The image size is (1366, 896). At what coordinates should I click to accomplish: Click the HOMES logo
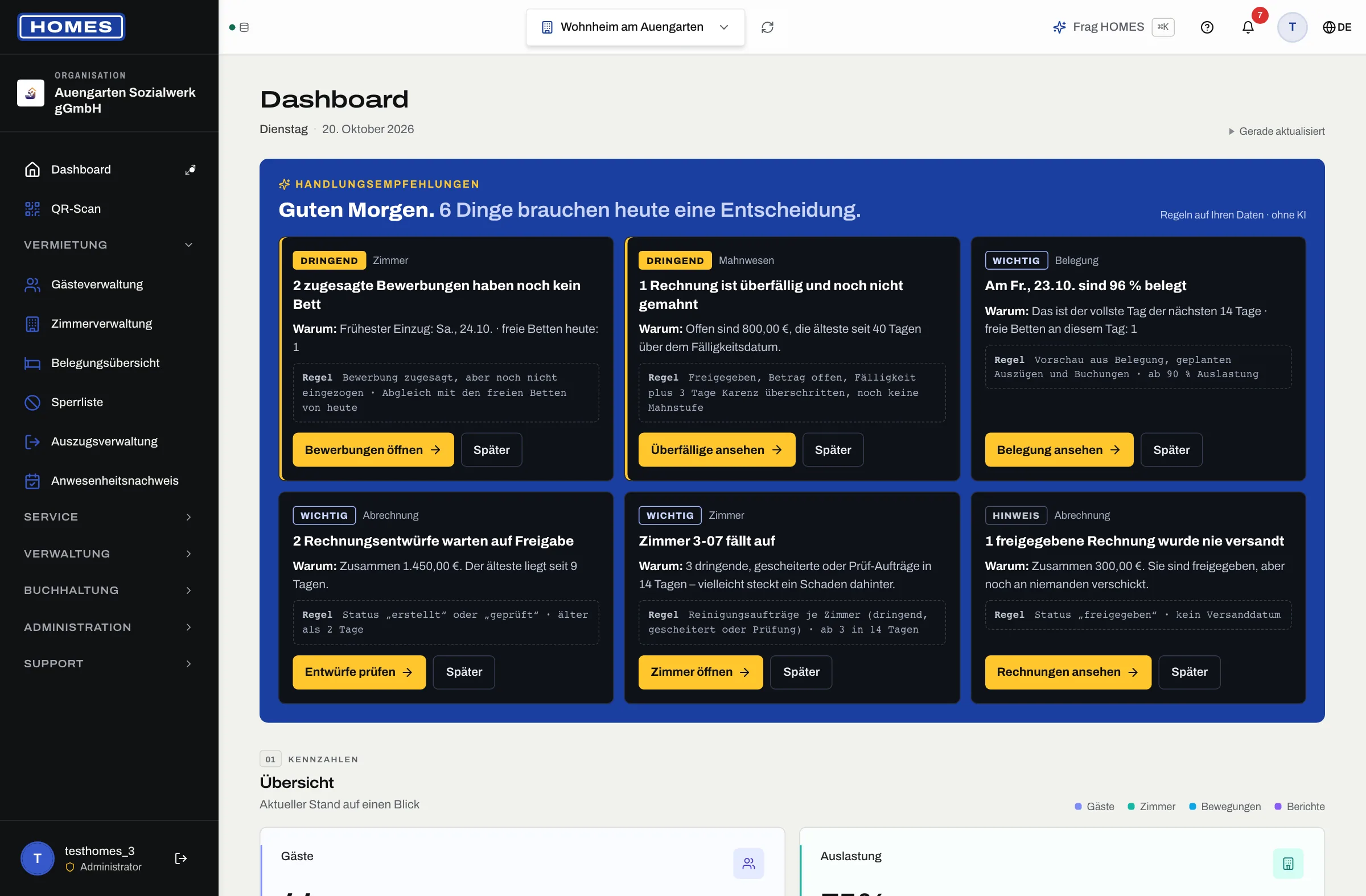click(x=71, y=27)
